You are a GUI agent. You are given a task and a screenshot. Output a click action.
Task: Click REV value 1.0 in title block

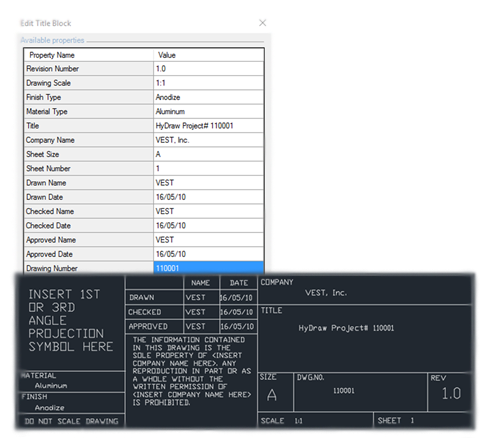tap(451, 394)
